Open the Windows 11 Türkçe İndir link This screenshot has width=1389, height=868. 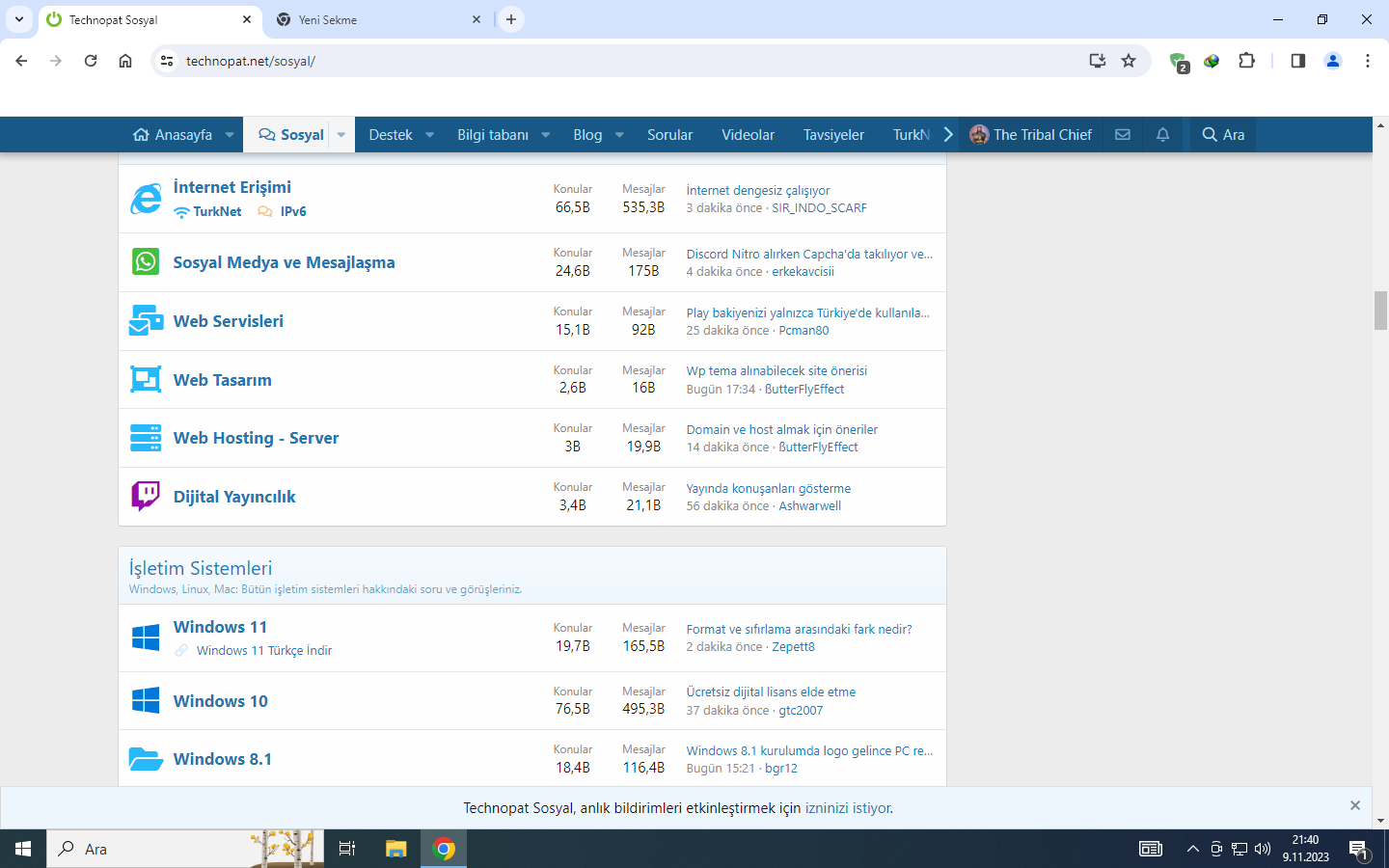tap(264, 651)
